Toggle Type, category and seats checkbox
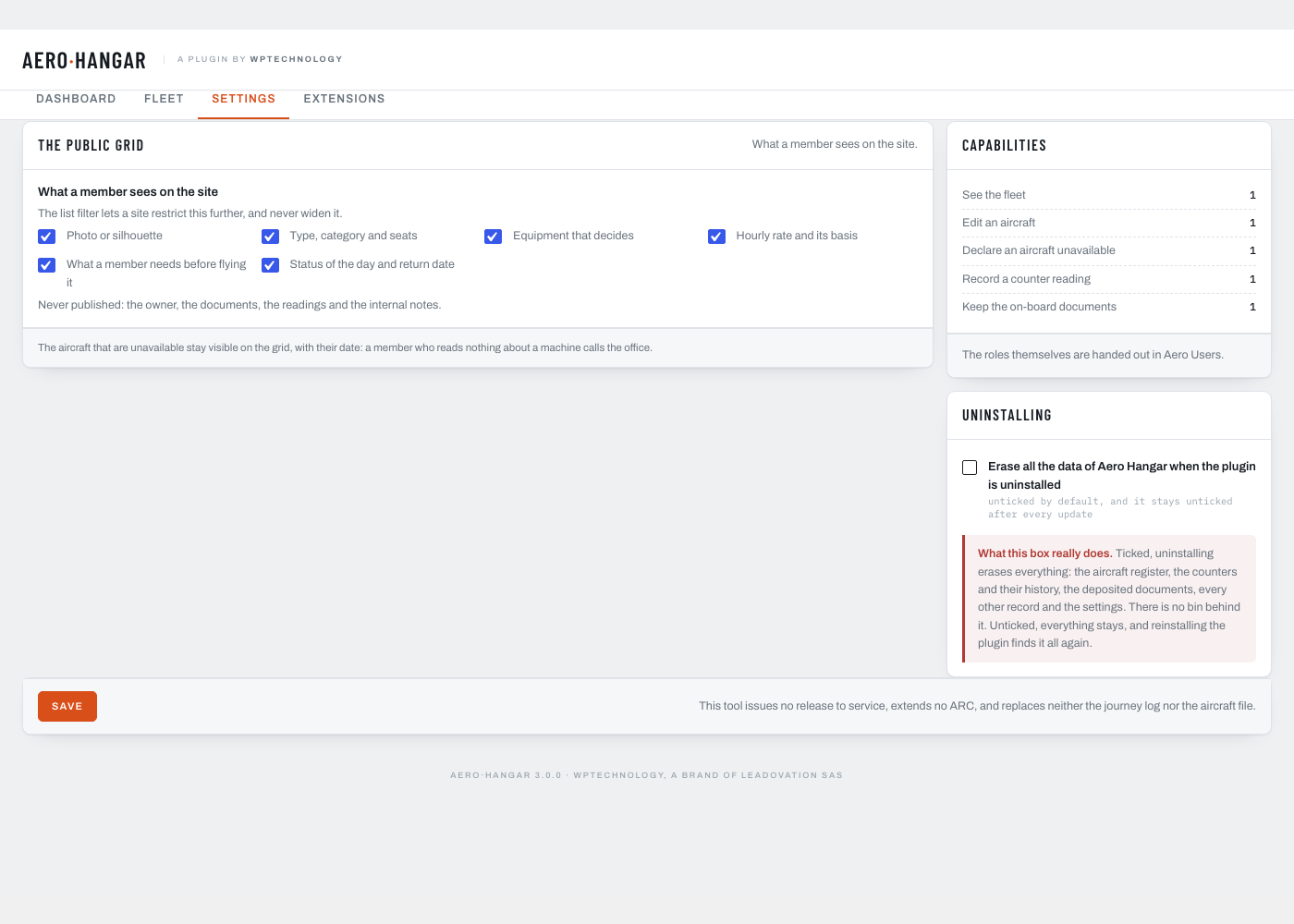Viewport: 1294px width, 924px height. tap(270, 237)
